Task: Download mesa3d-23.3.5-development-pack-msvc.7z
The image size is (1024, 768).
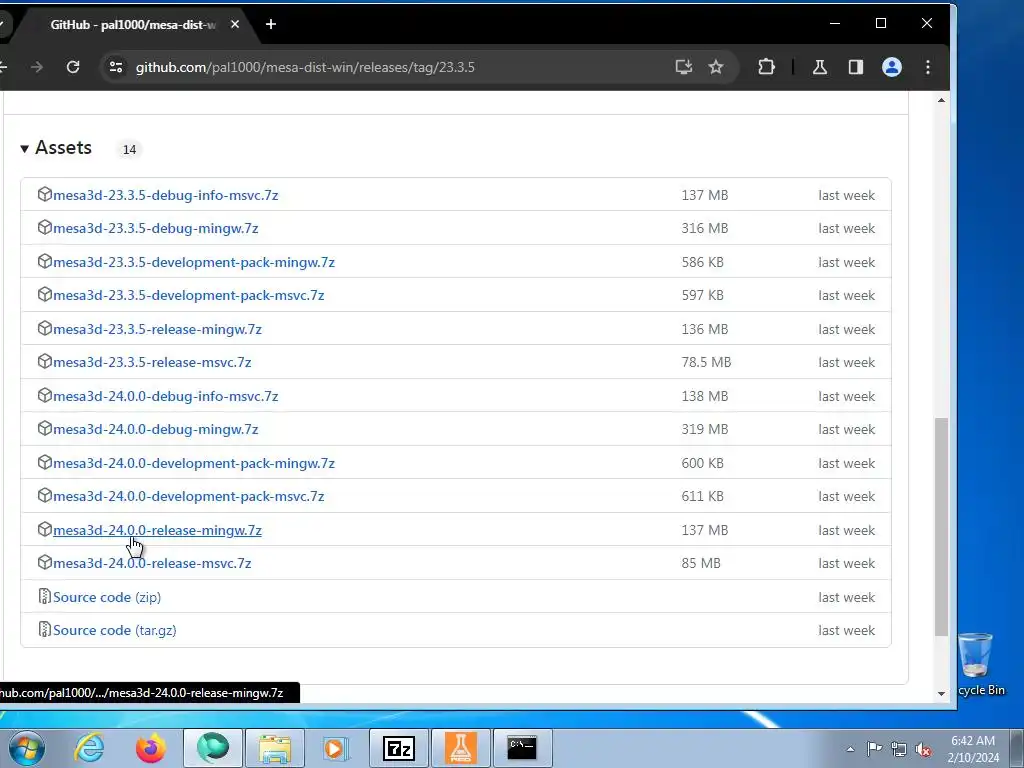Action: point(188,295)
